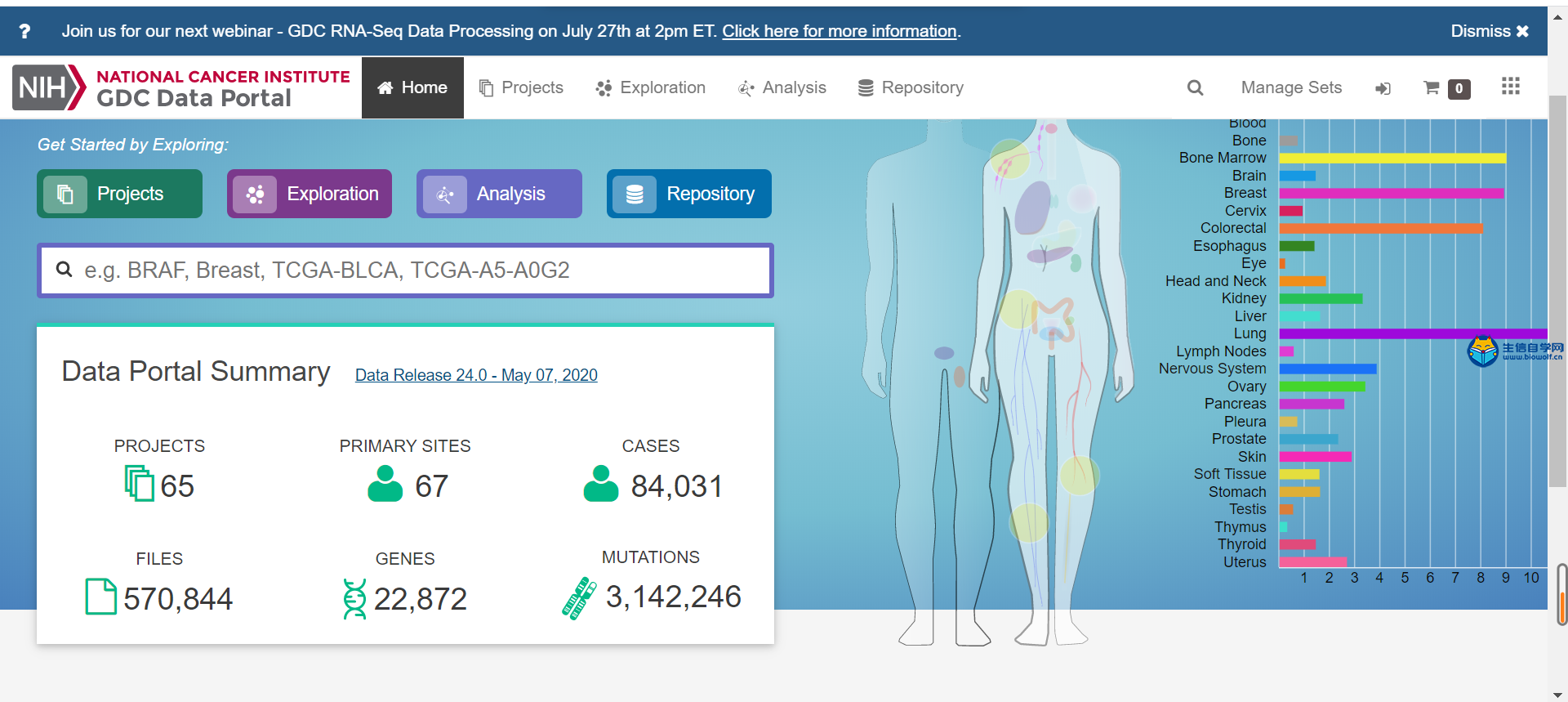Click the violet Analysis button

click(x=499, y=194)
